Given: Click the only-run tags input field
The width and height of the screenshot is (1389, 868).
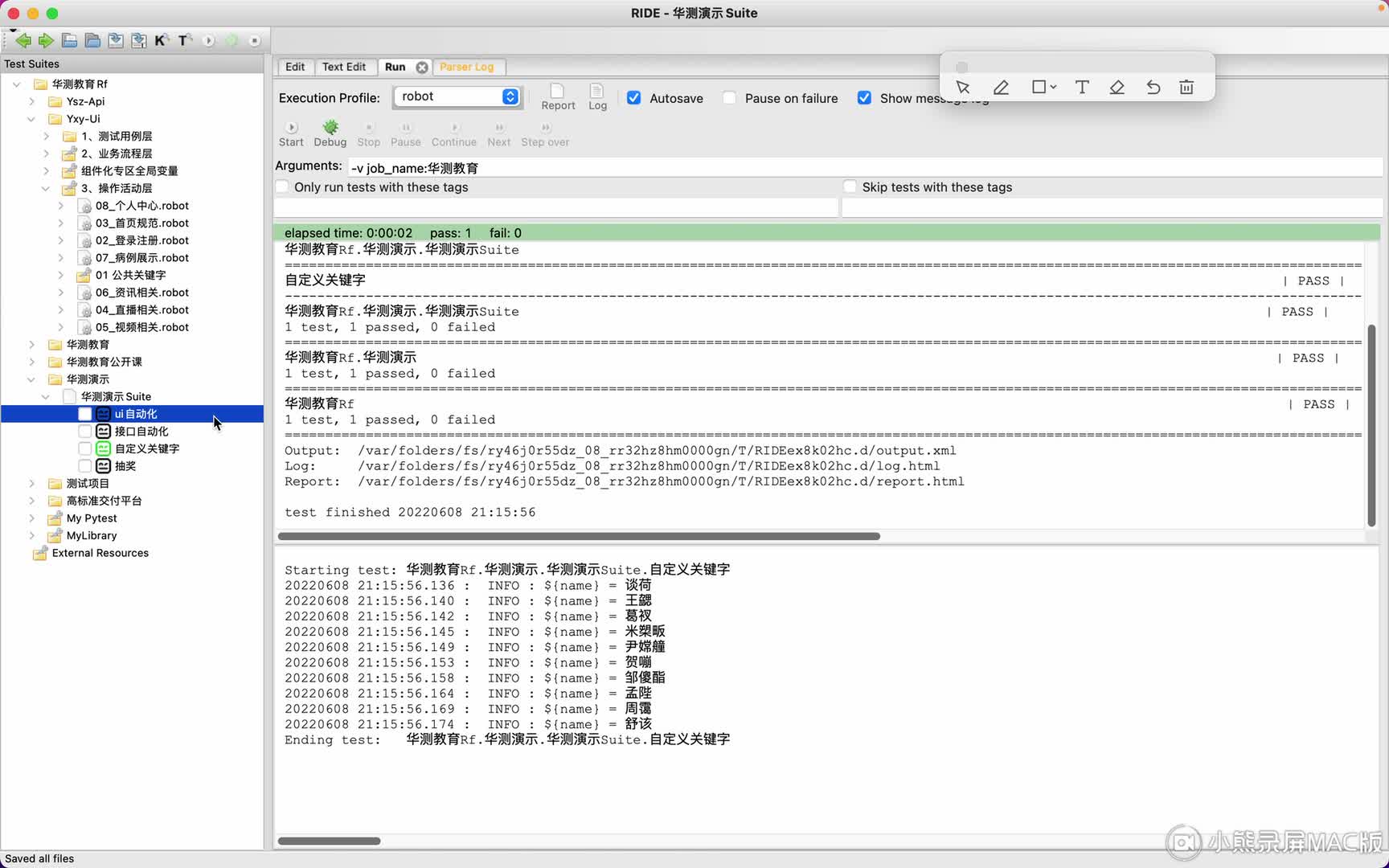Looking at the screenshot, I should [x=556, y=207].
